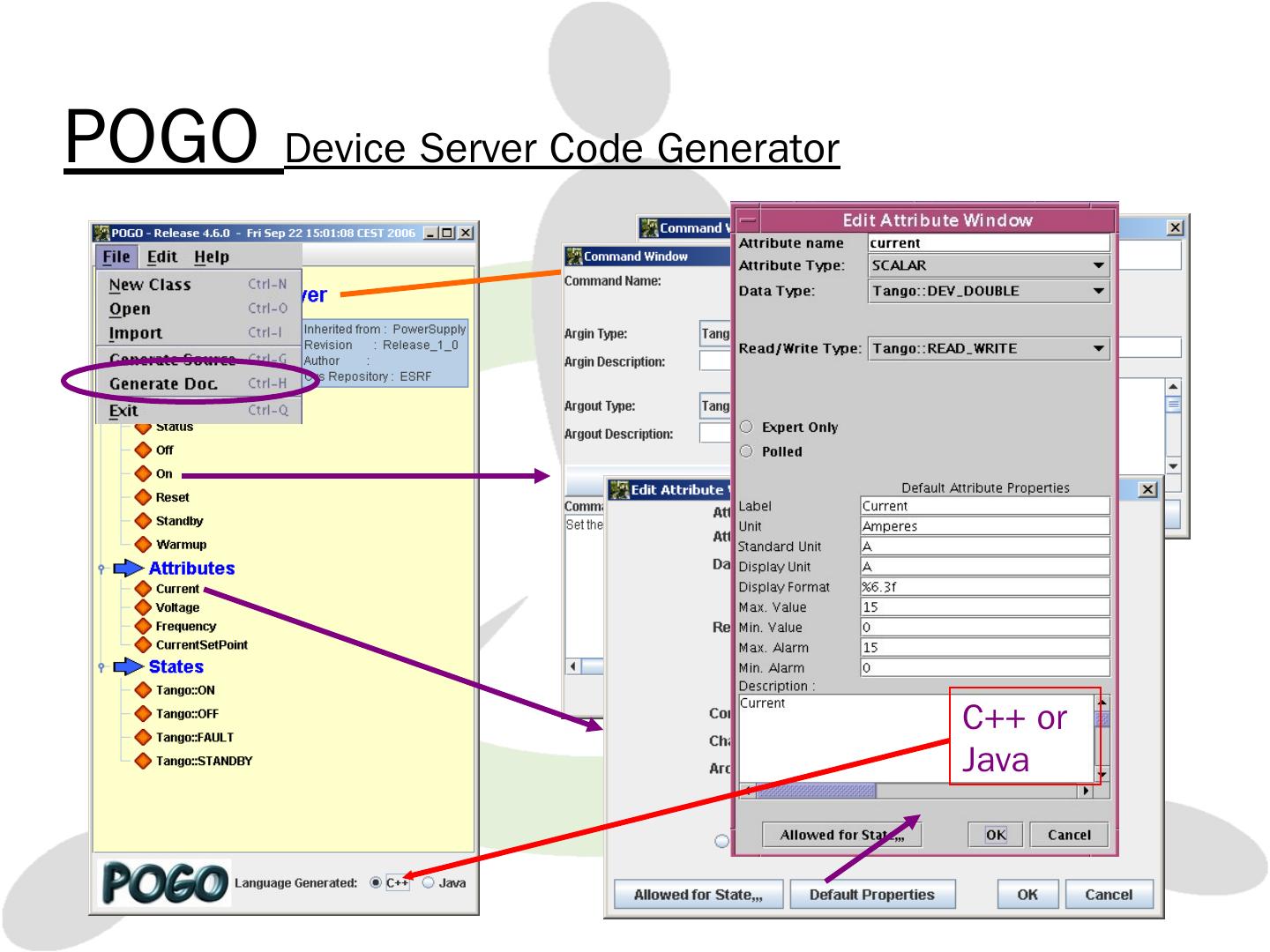Click the Display Unit field
Viewport: 1270px width, 952px height.
[985, 567]
